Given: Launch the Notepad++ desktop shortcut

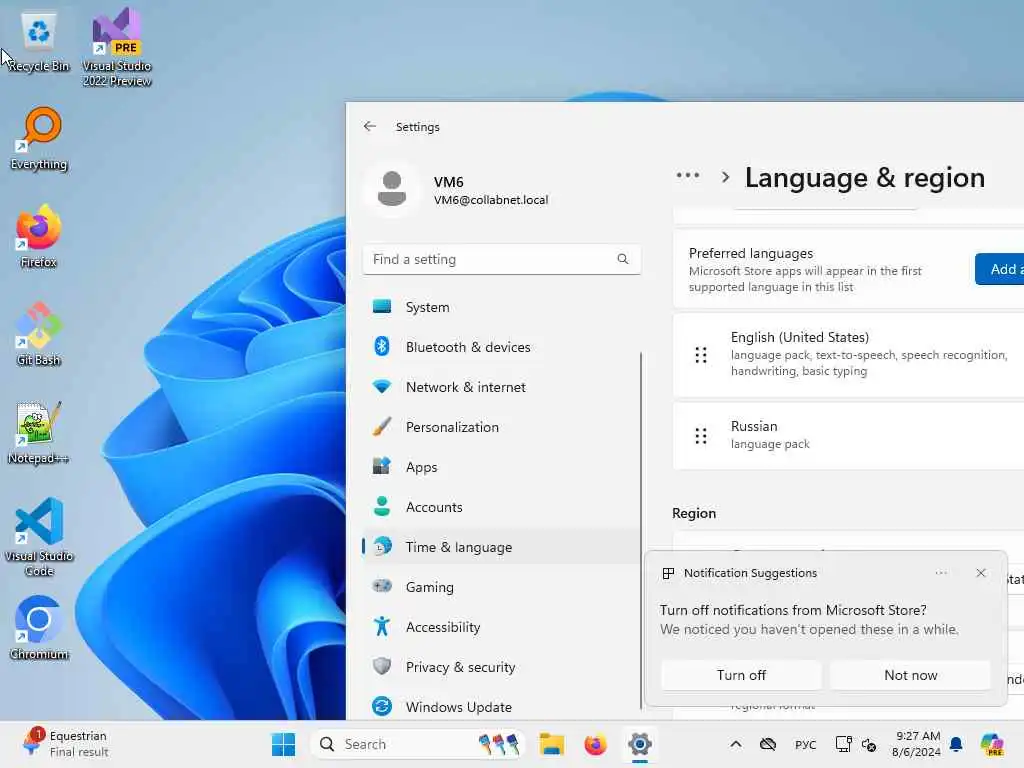Looking at the screenshot, I should coord(39,432).
